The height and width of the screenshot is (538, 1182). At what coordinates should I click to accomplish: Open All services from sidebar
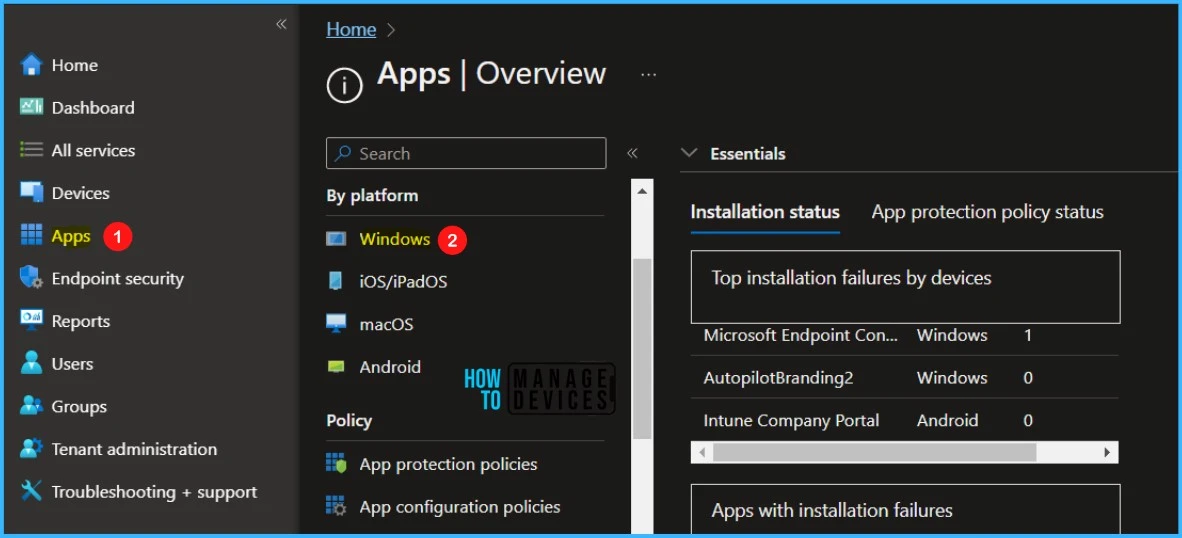[x=93, y=150]
